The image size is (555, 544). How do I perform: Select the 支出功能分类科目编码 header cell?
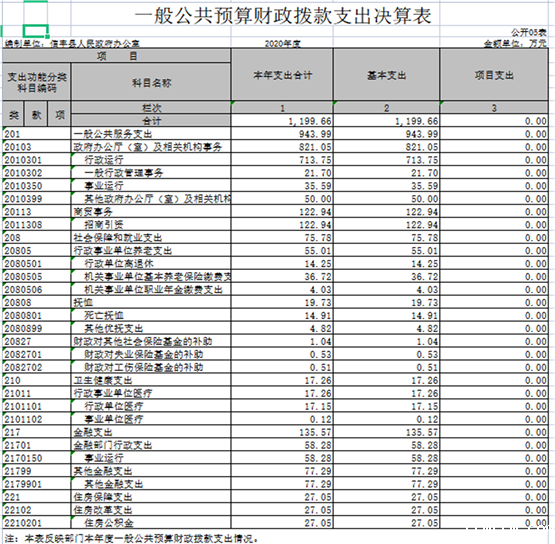coord(37,82)
